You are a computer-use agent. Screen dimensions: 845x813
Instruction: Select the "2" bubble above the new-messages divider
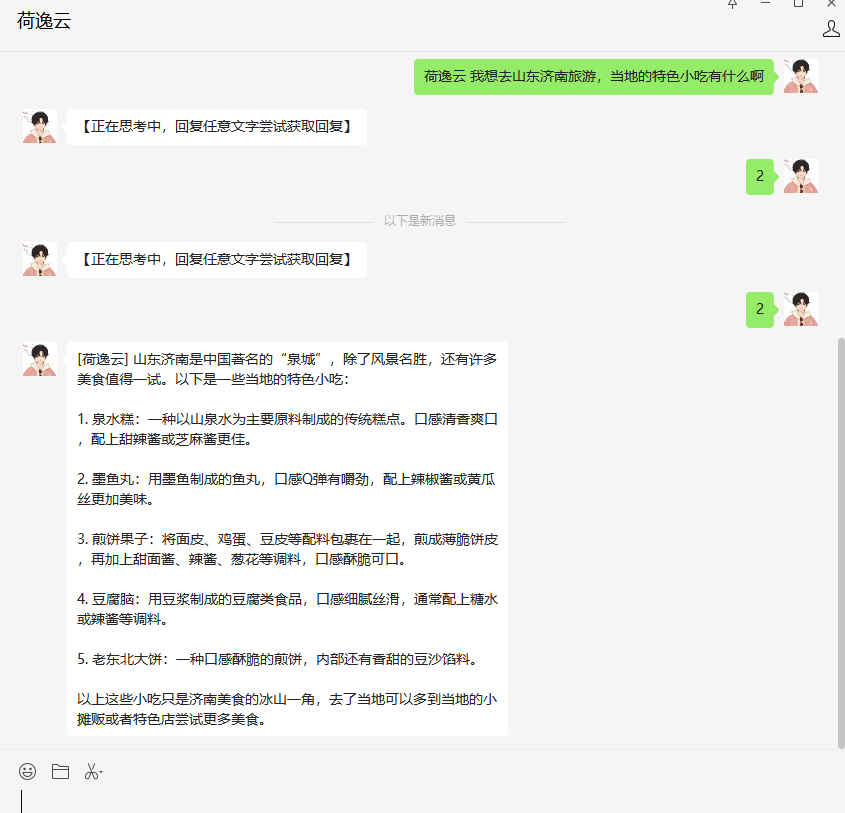coord(760,176)
